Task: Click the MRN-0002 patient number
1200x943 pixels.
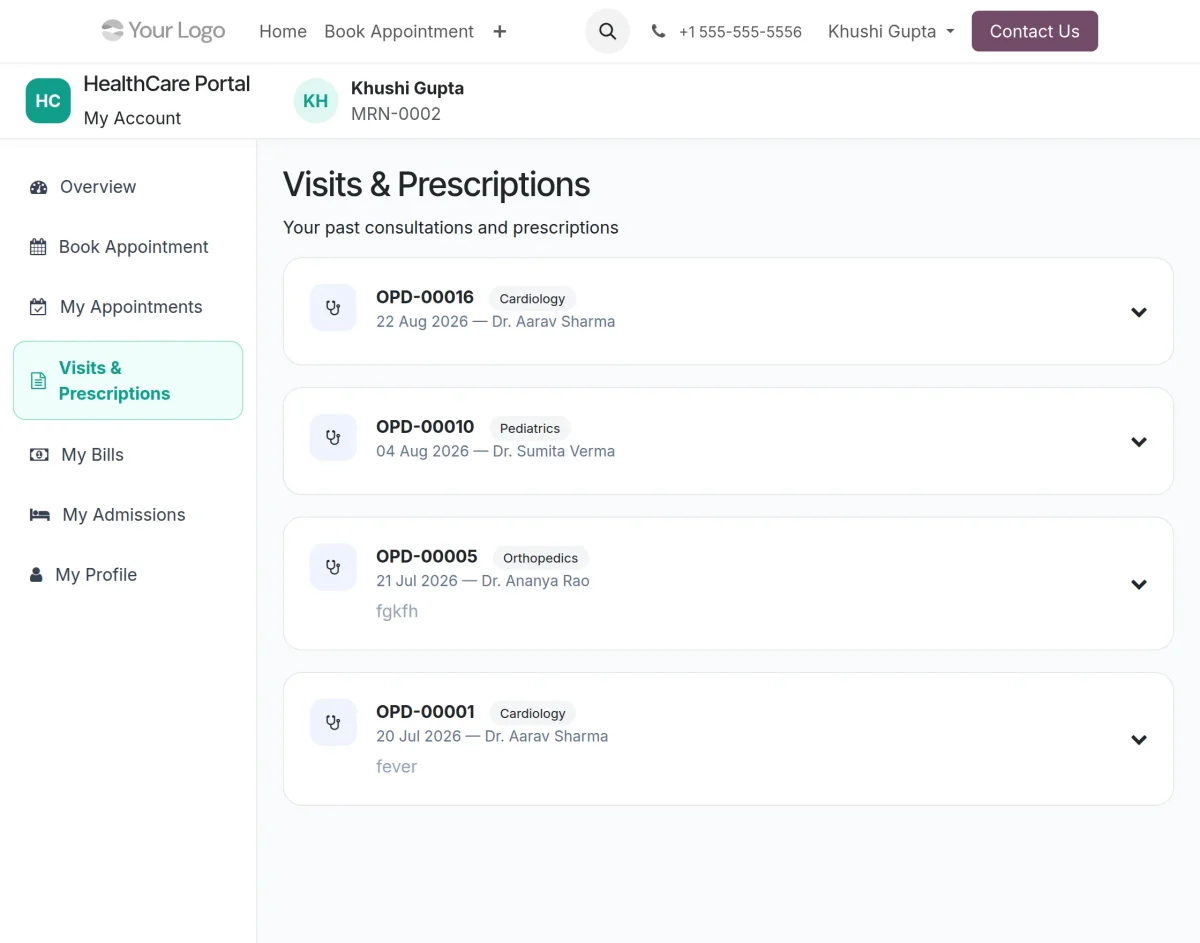Action: point(396,114)
